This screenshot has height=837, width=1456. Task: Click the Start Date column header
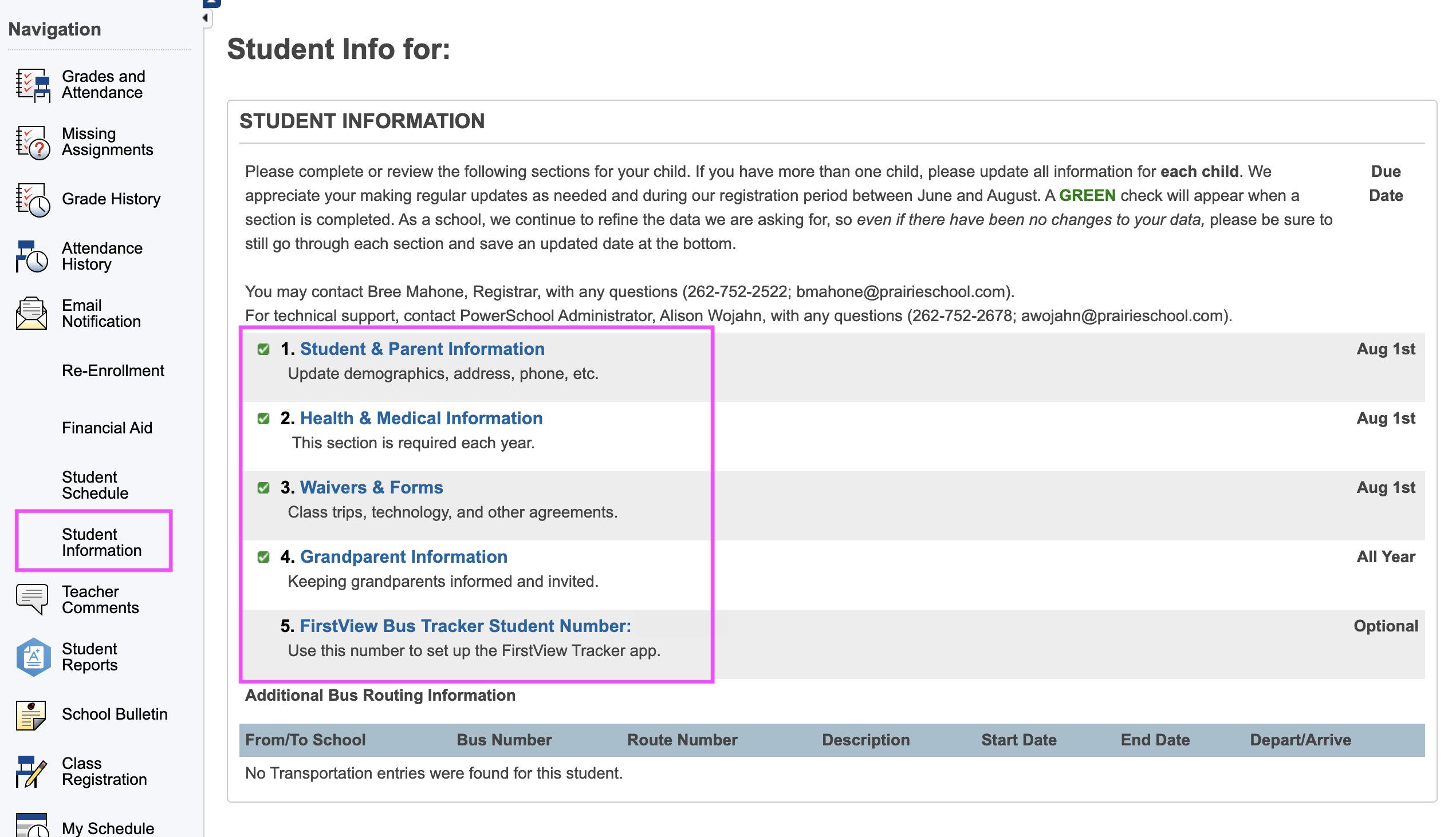coord(1019,740)
